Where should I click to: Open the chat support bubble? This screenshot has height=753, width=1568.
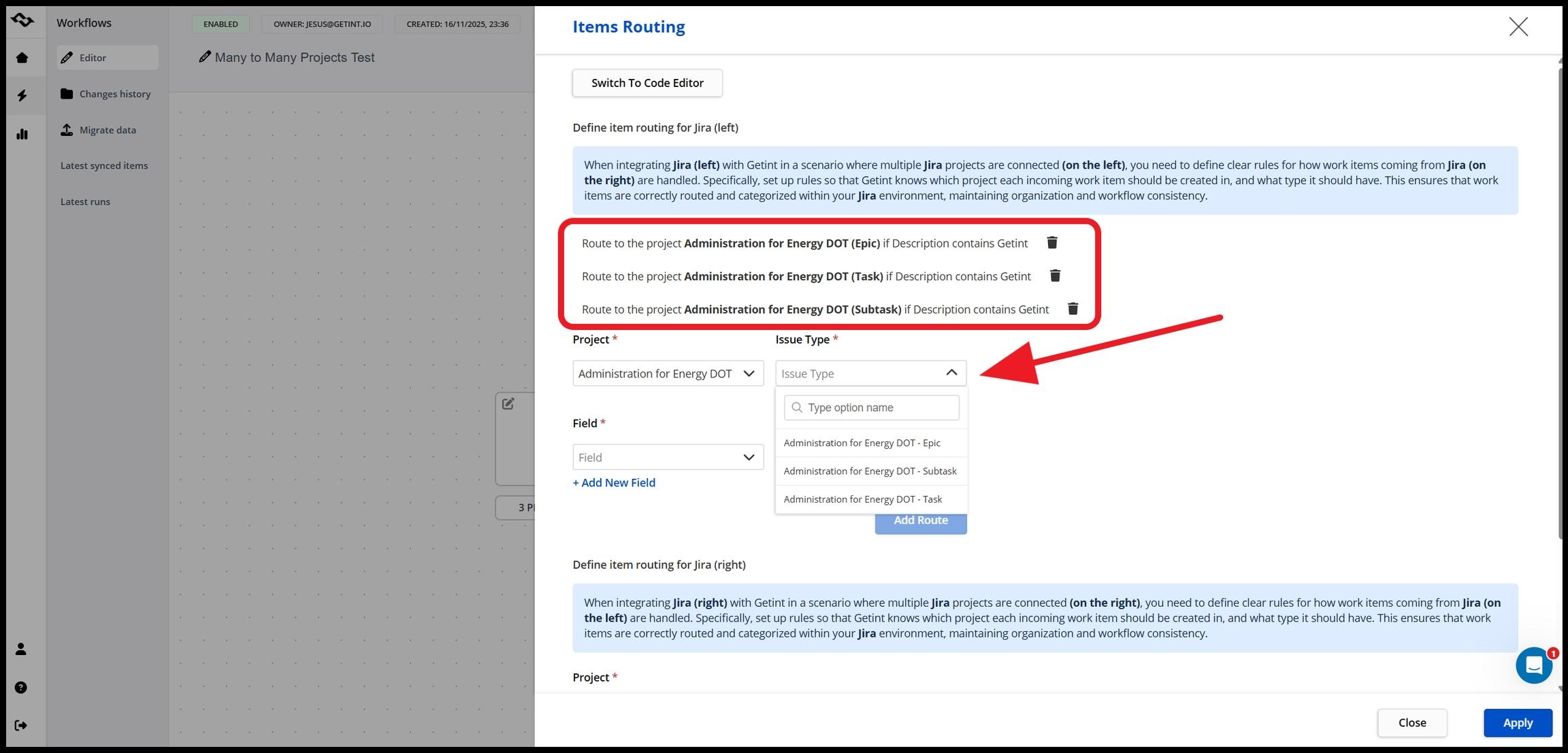coord(1533,665)
